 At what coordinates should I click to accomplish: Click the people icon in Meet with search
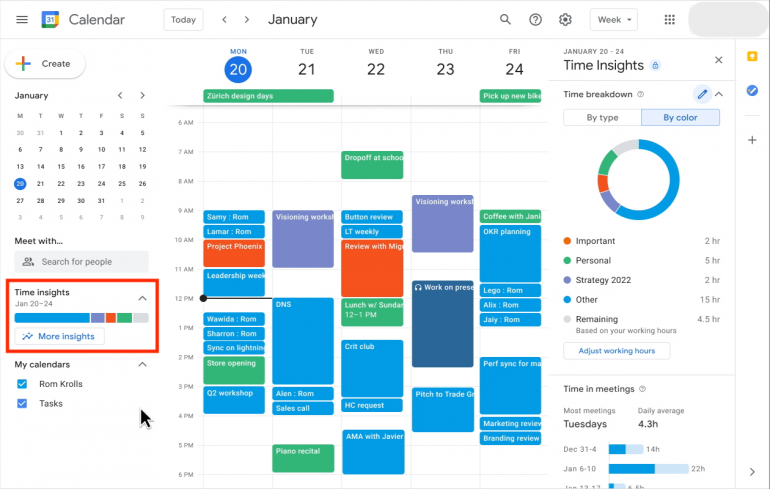[28, 262]
